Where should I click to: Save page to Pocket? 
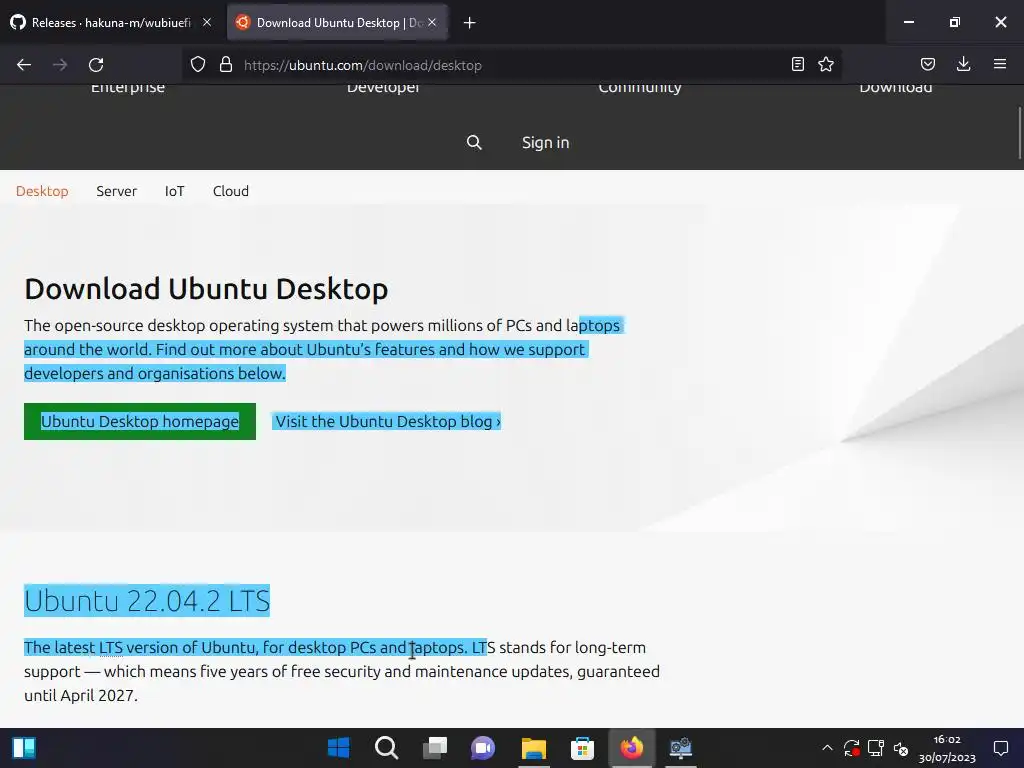point(928,64)
